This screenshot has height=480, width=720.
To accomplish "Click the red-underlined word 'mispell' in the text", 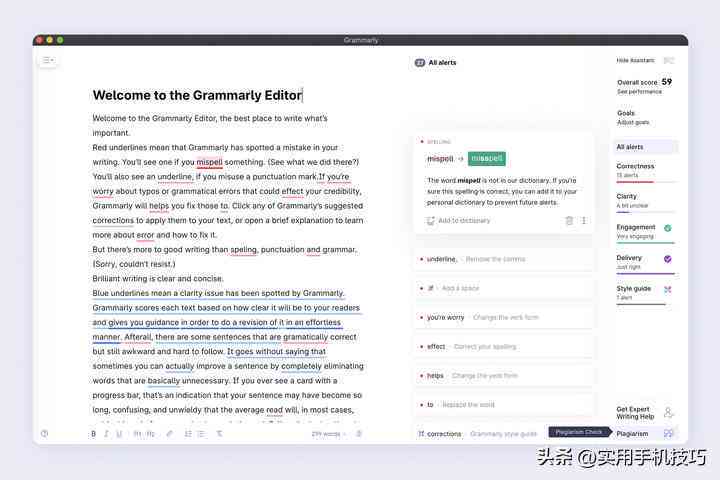I will (209, 162).
